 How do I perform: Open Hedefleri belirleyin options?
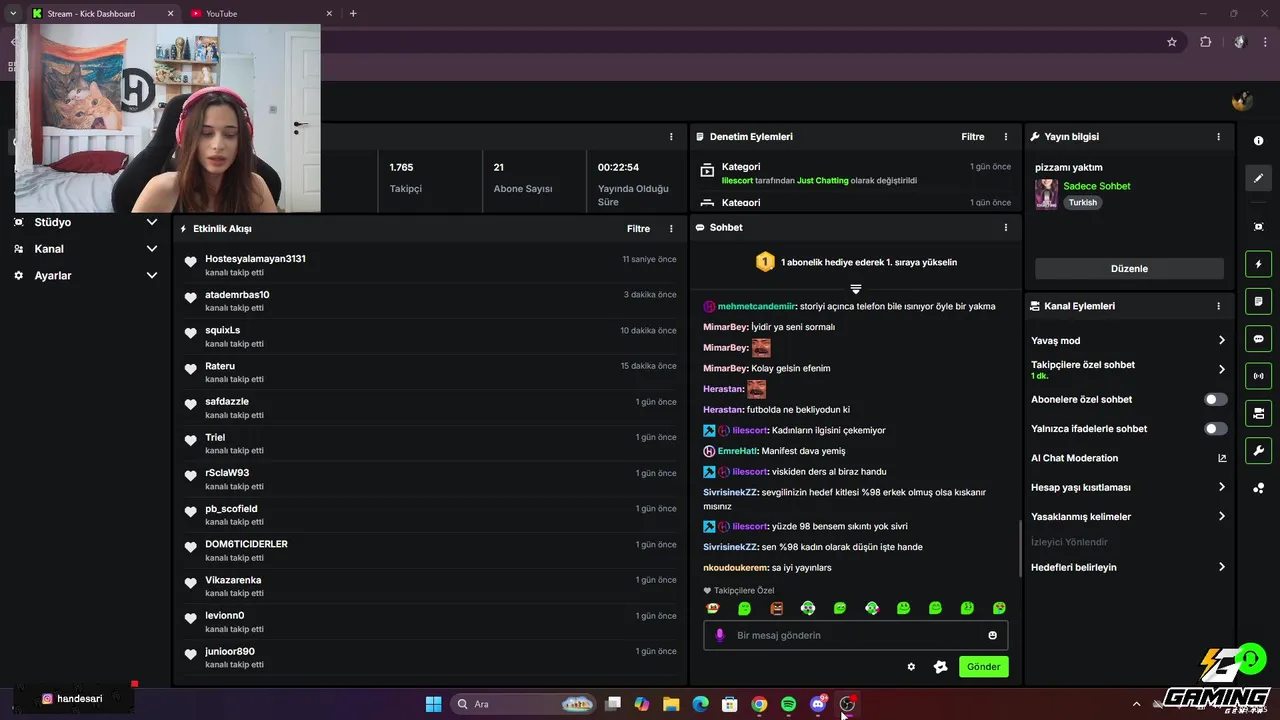coord(1128,567)
